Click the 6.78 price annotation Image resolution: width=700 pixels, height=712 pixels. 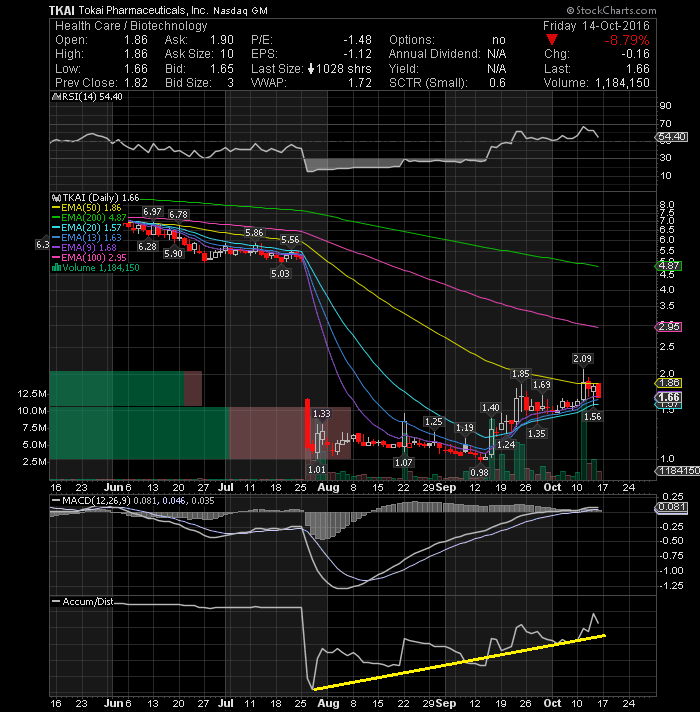coord(178,214)
